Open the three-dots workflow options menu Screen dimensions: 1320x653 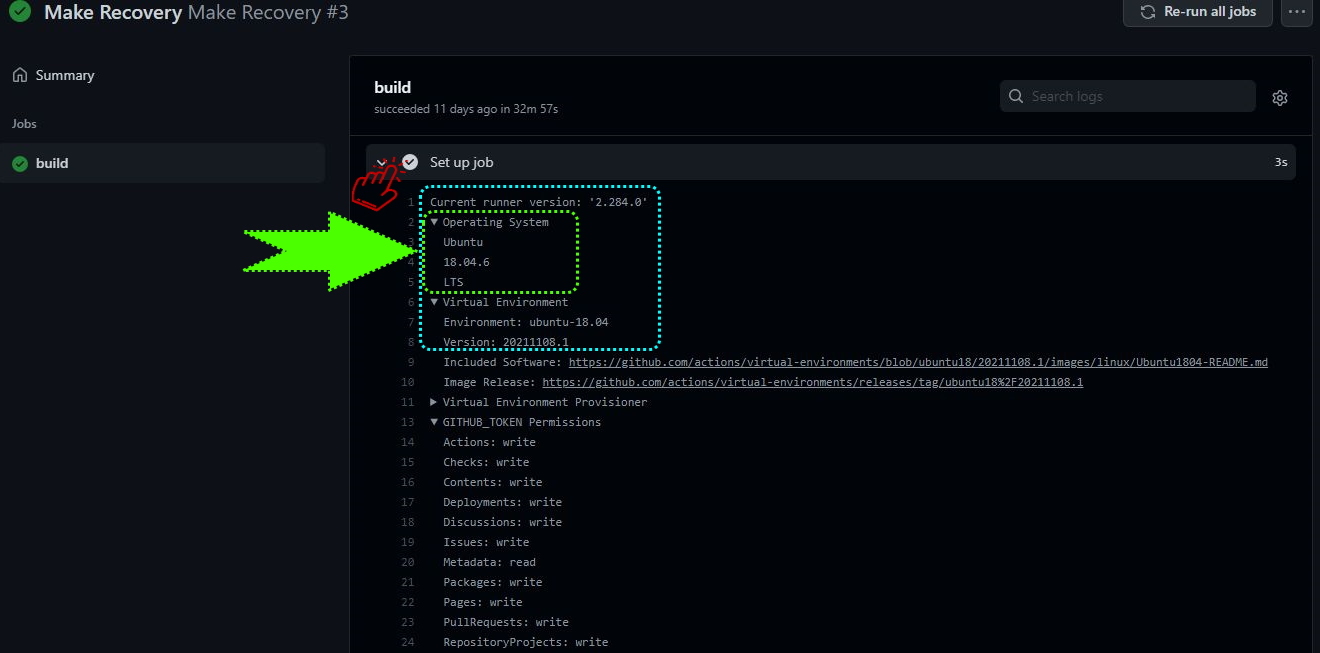click(x=1297, y=12)
